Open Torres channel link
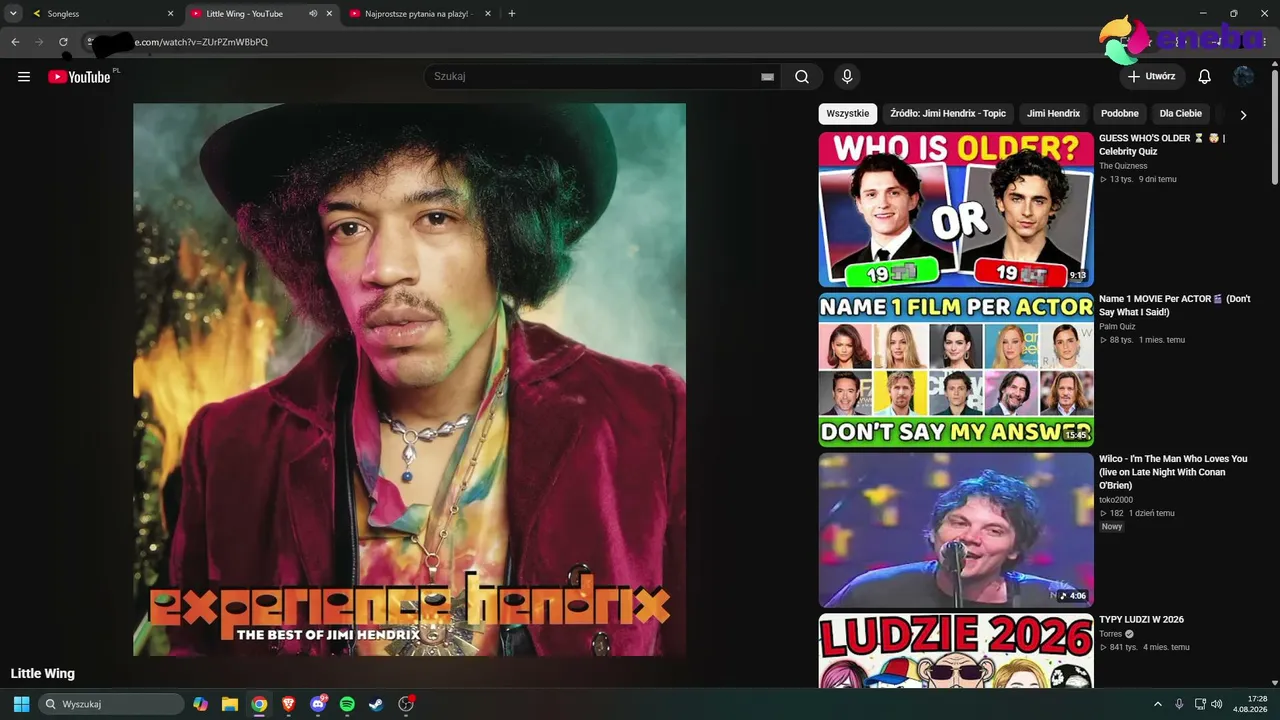Screen dimensions: 1280x720 point(1111,634)
